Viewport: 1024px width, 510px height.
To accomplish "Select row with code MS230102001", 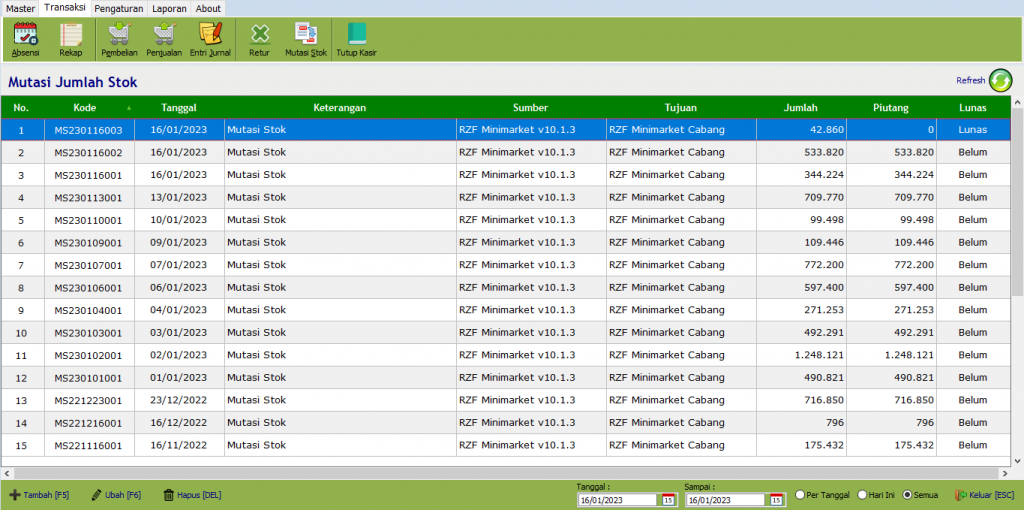I will click(505, 355).
